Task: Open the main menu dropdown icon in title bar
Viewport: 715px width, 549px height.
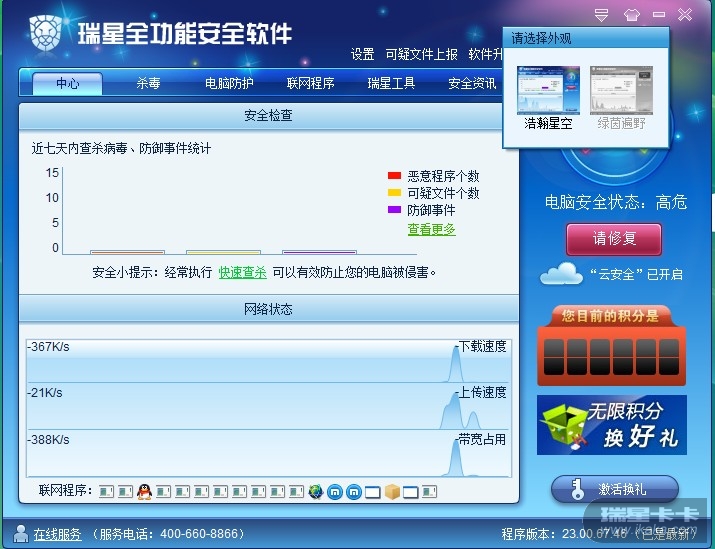Action: [x=601, y=15]
